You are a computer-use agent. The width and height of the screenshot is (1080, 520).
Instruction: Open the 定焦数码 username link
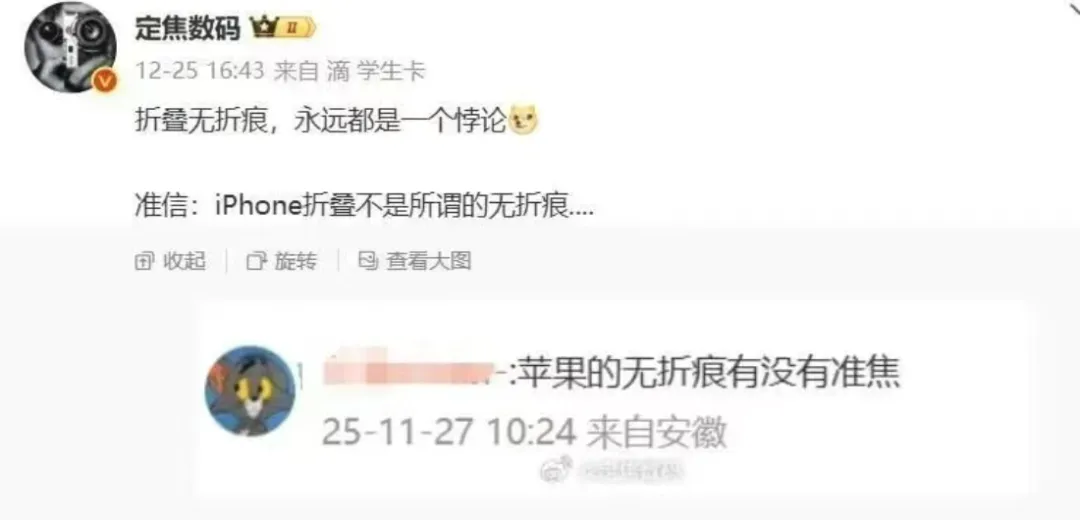[187, 28]
